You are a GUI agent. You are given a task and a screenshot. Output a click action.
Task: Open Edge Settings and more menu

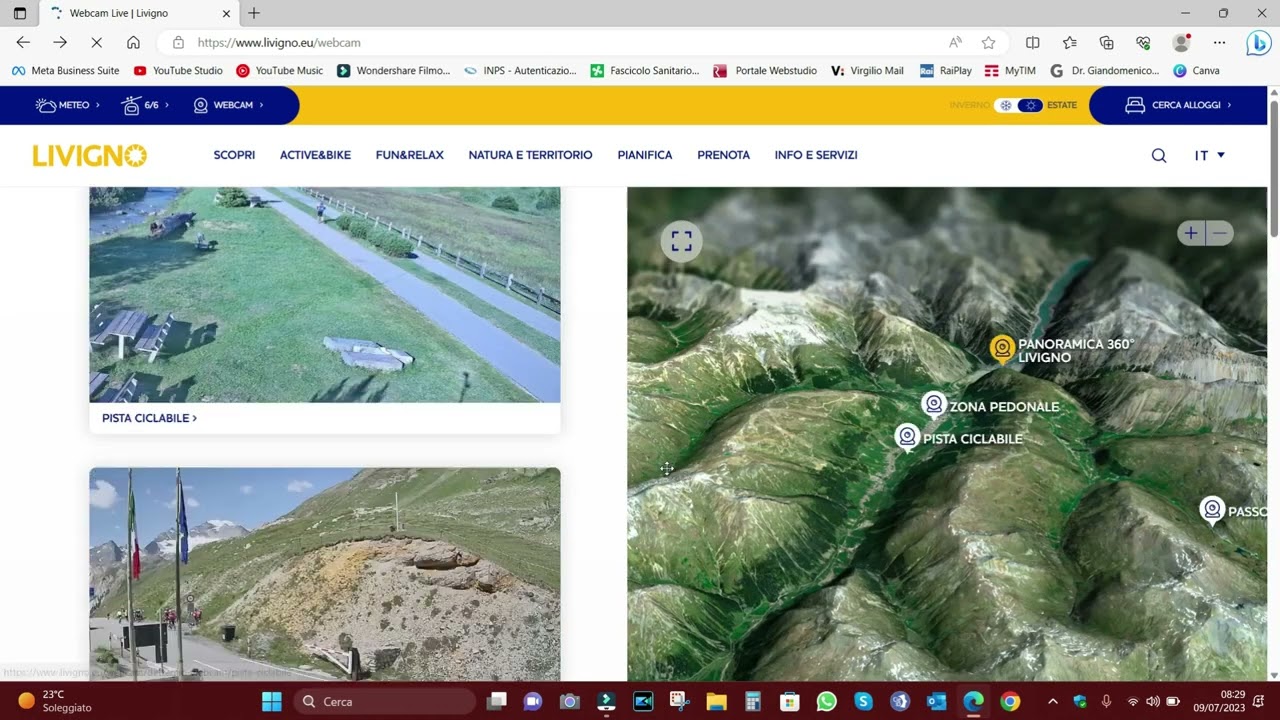pos(1219,42)
